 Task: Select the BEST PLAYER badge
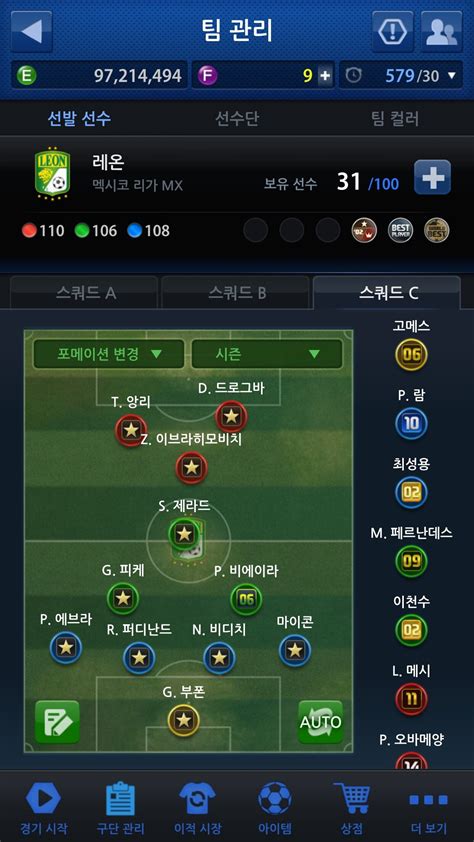click(400, 230)
